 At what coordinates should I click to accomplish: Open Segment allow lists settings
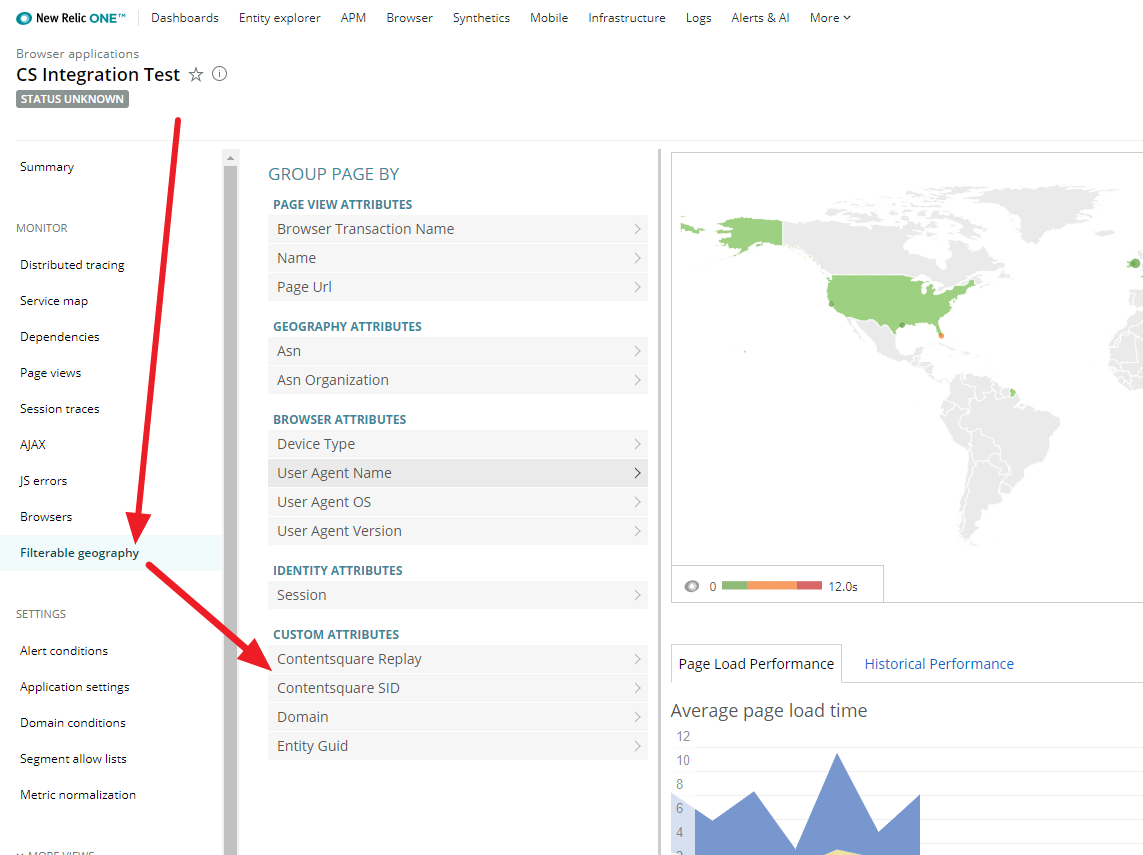coord(73,759)
